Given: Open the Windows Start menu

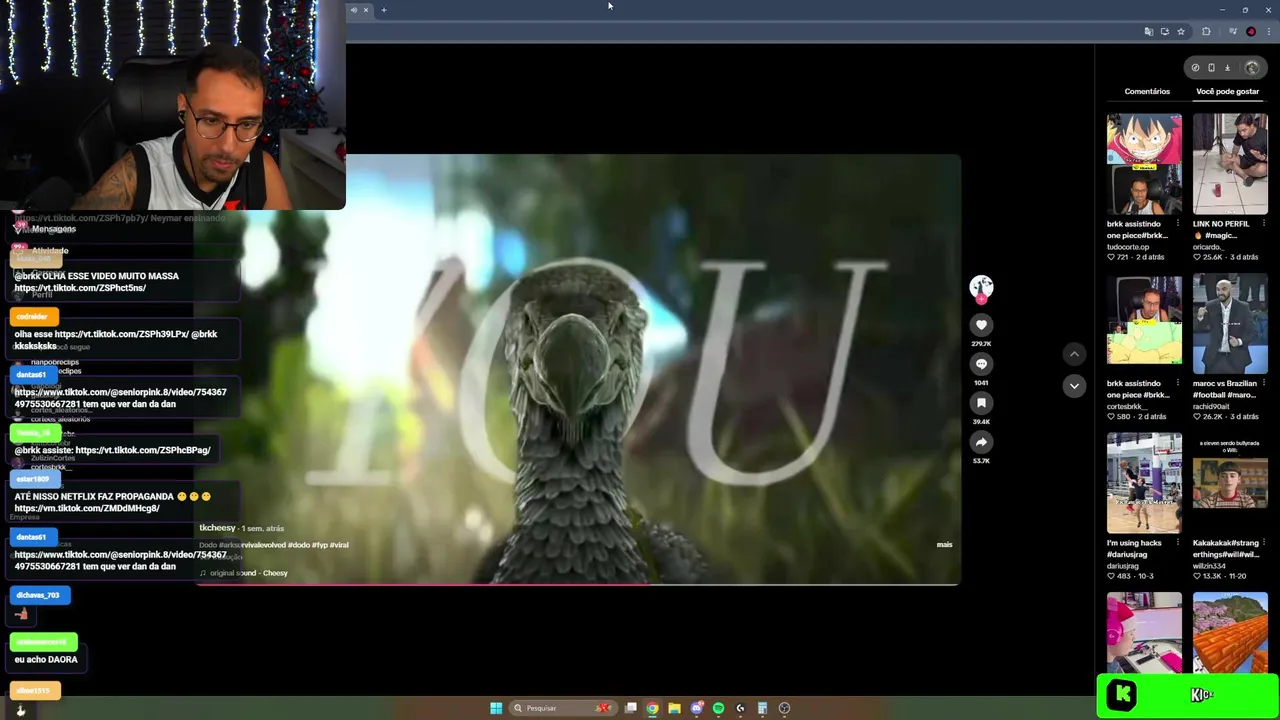Looking at the screenshot, I should [496, 708].
